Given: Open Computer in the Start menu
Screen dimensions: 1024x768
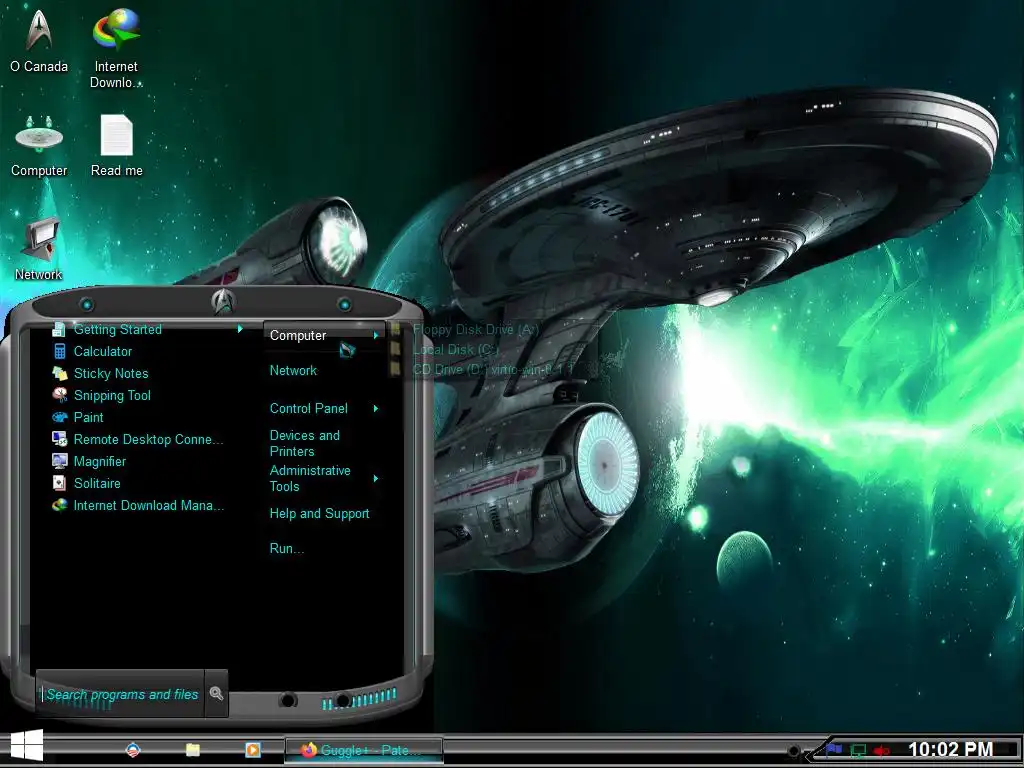Looking at the screenshot, I should tap(324, 336).
